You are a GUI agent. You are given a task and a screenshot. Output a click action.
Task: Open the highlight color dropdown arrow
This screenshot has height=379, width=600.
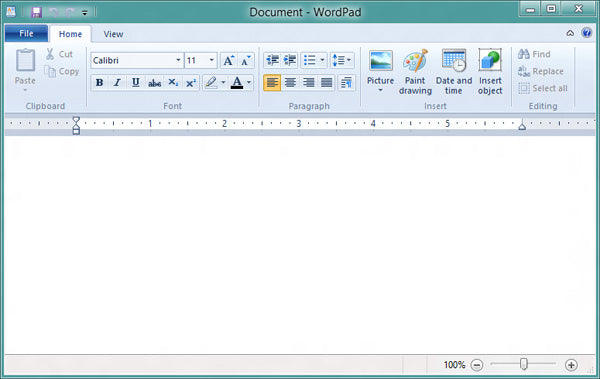point(223,82)
